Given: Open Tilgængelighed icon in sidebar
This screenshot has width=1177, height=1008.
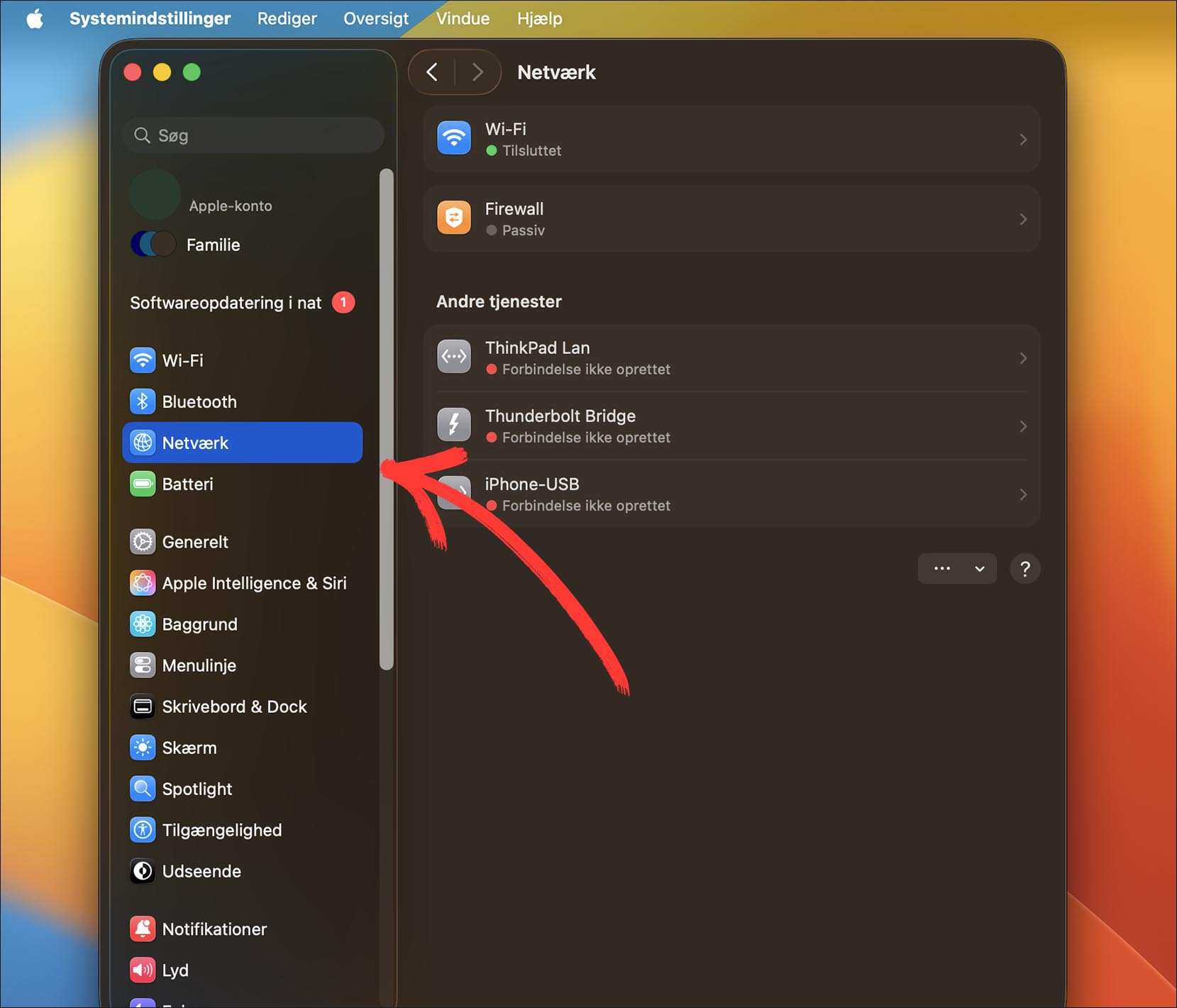Looking at the screenshot, I should click(143, 830).
